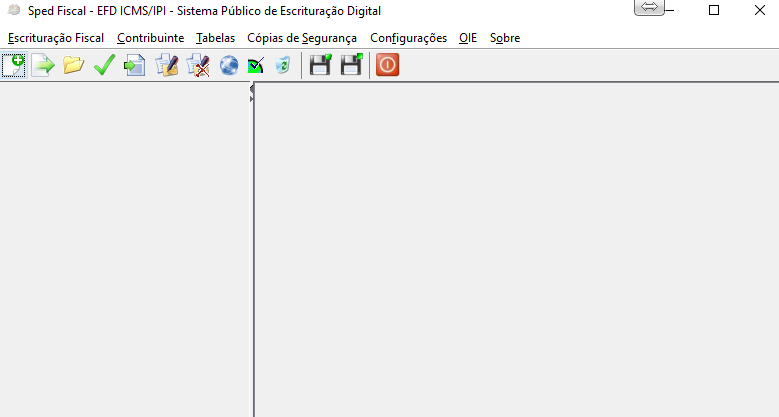Open the Tabelas menu
Viewport: 779px width, 417px height.
[215, 38]
